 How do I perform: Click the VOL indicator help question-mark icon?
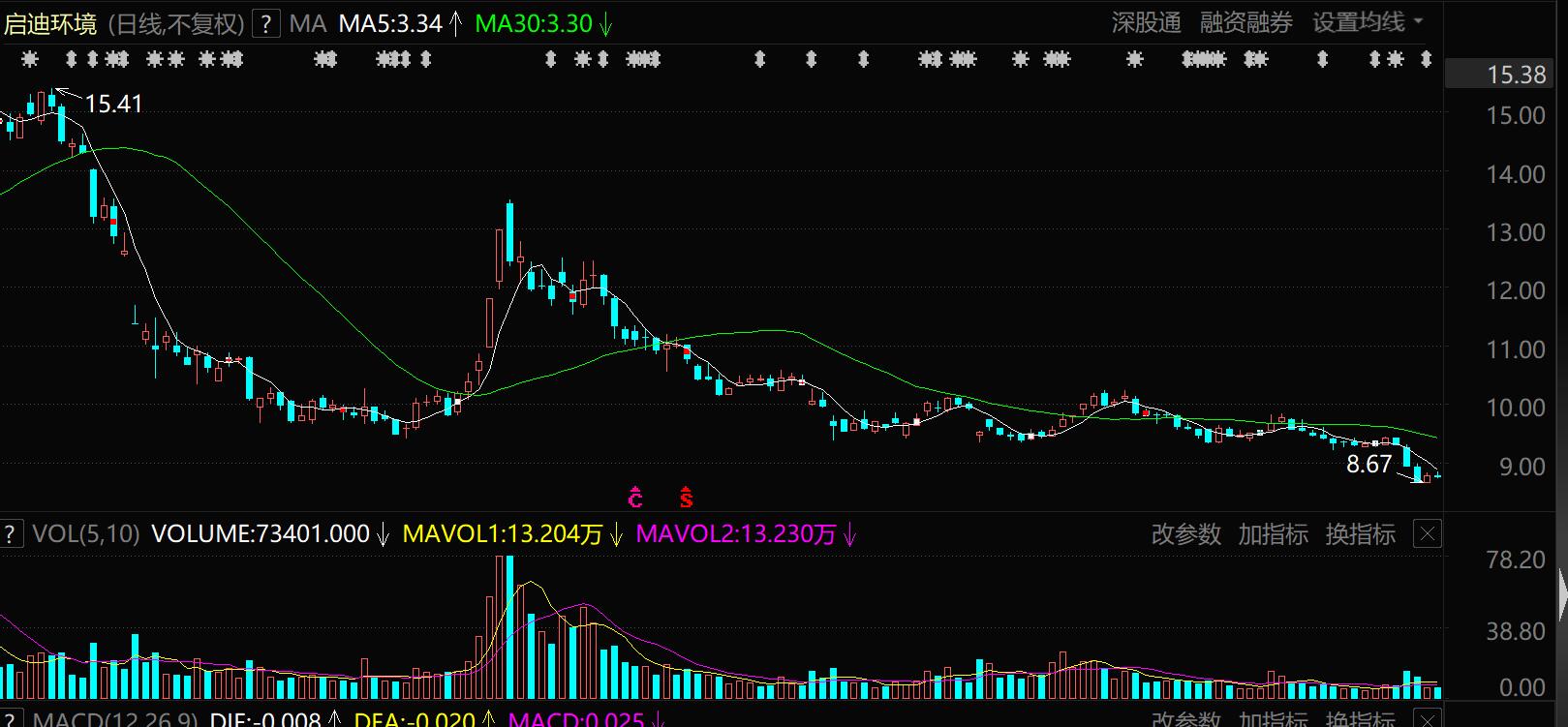pyautogui.click(x=11, y=533)
